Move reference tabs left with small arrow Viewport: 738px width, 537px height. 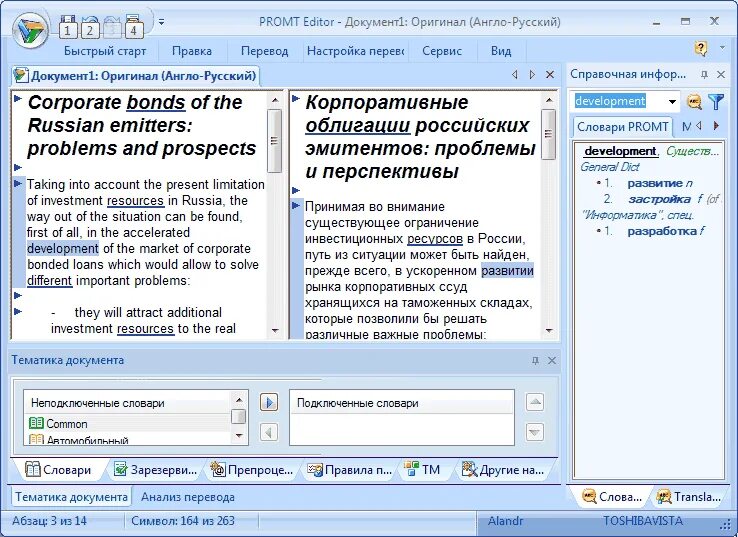(x=699, y=126)
